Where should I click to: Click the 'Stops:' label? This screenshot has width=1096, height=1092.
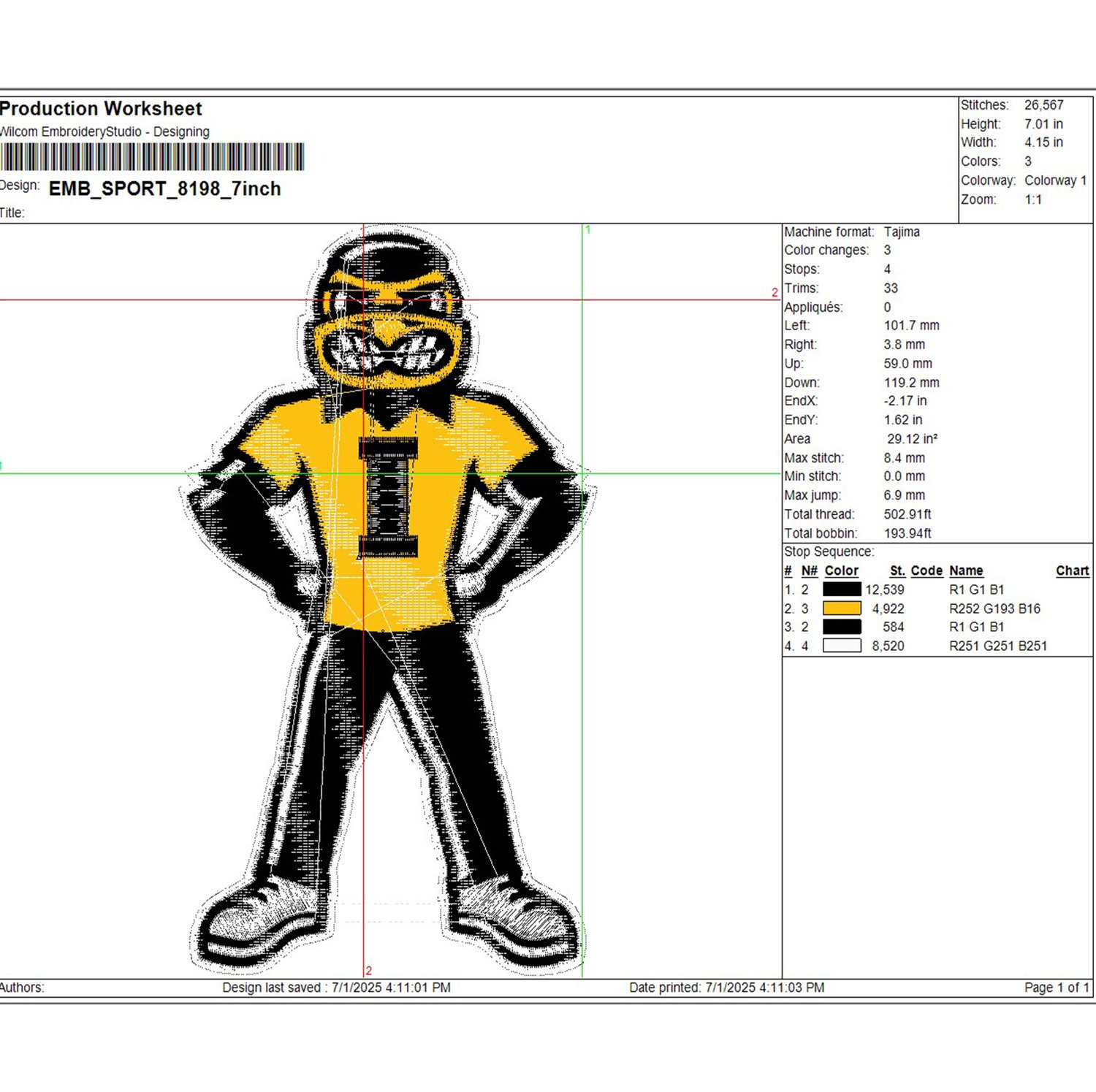click(x=802, y=269)
